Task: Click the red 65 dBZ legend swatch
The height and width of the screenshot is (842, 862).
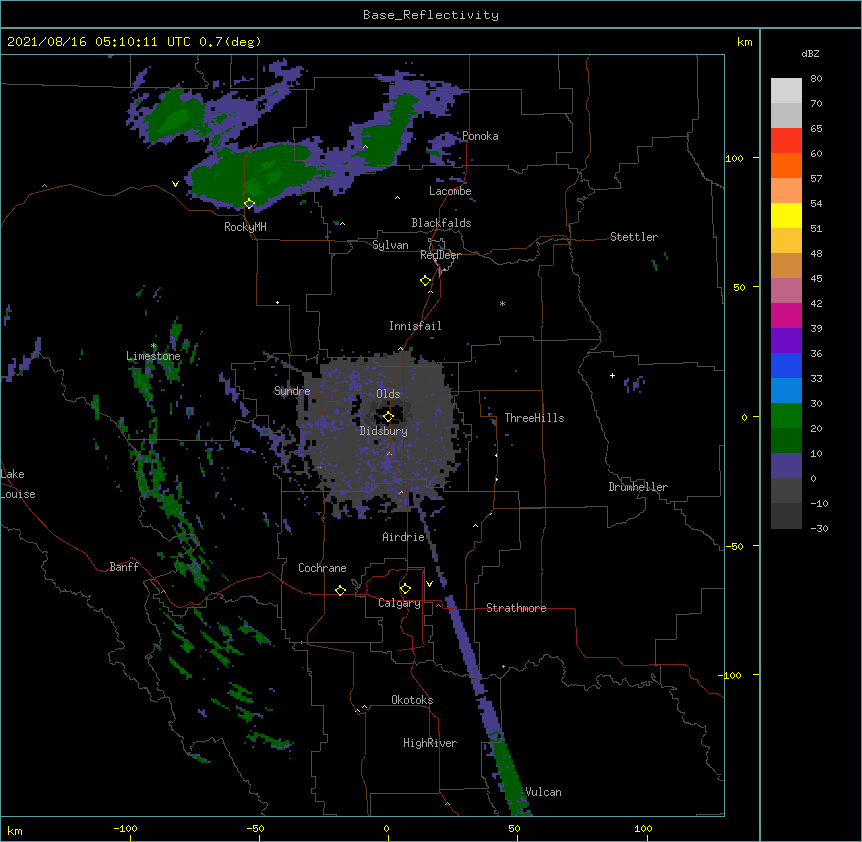Action: click(786, 140)
